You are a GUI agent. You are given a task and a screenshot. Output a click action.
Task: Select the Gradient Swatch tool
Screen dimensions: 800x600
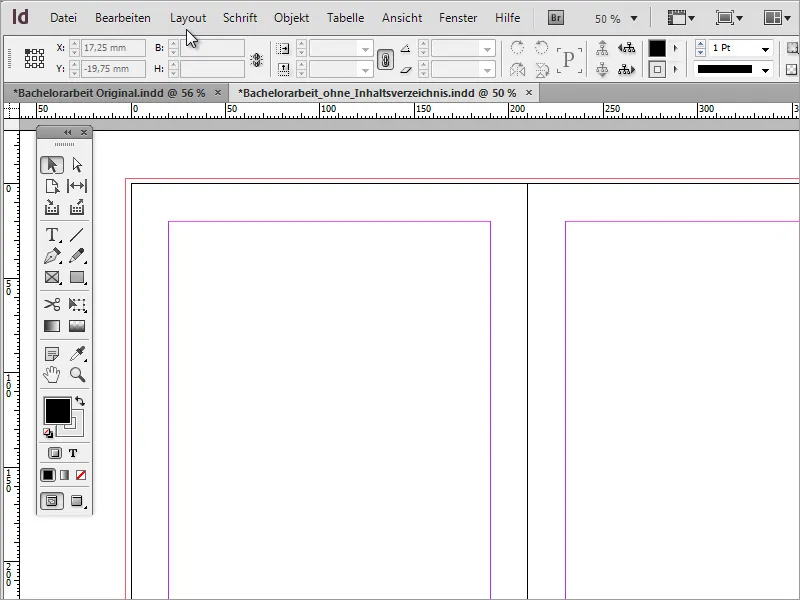point(52,326)
